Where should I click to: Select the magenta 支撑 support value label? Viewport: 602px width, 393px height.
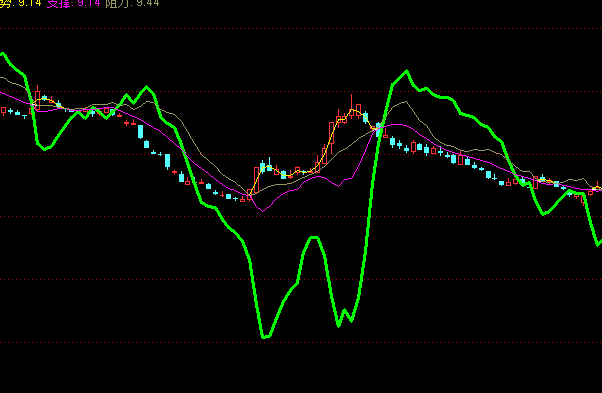(73, 3)
